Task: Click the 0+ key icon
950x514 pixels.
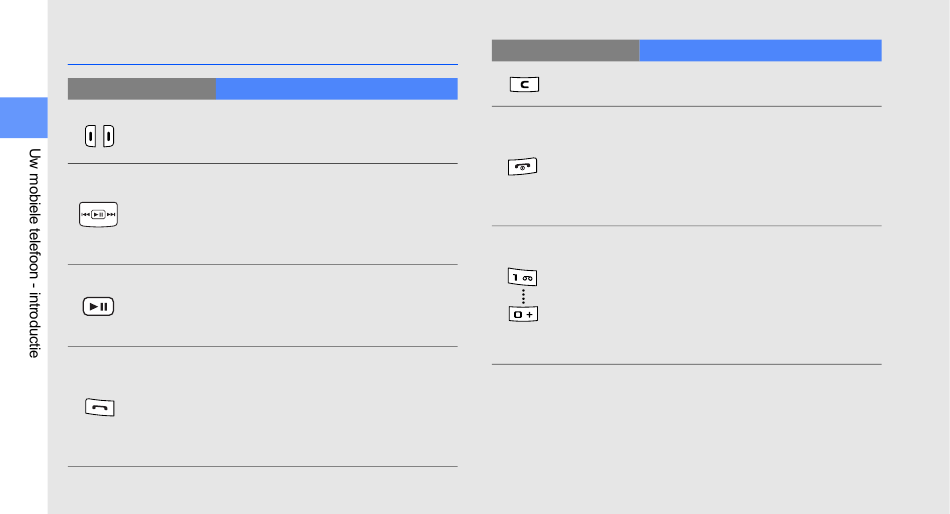Action: coord(523,314)
